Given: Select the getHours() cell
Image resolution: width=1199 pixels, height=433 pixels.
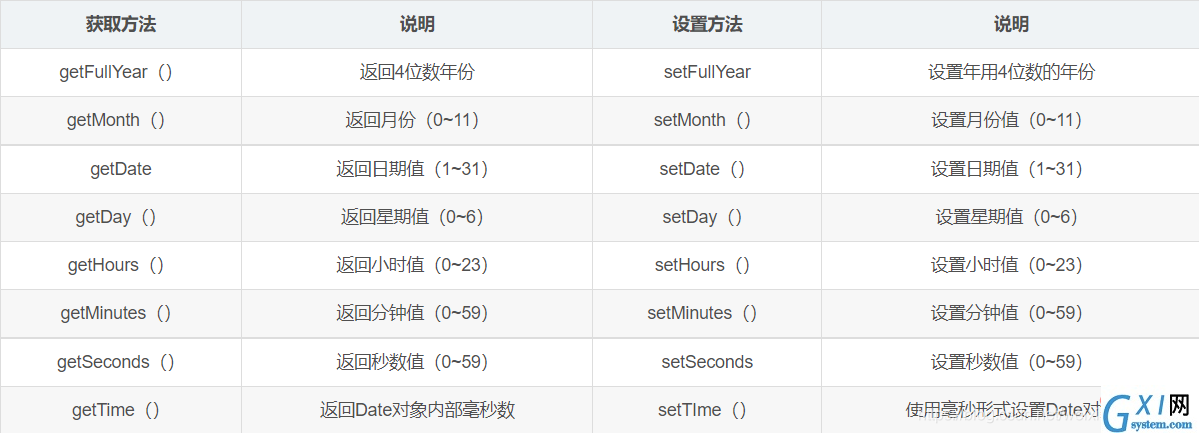Looking at the screenshot, I should pyautogui.click(x=121, y=265).
